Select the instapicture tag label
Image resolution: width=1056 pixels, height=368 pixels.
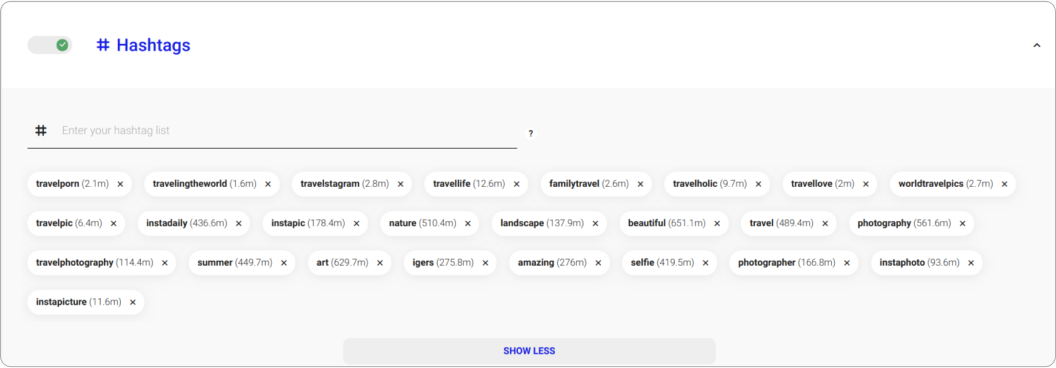point(61,303)
